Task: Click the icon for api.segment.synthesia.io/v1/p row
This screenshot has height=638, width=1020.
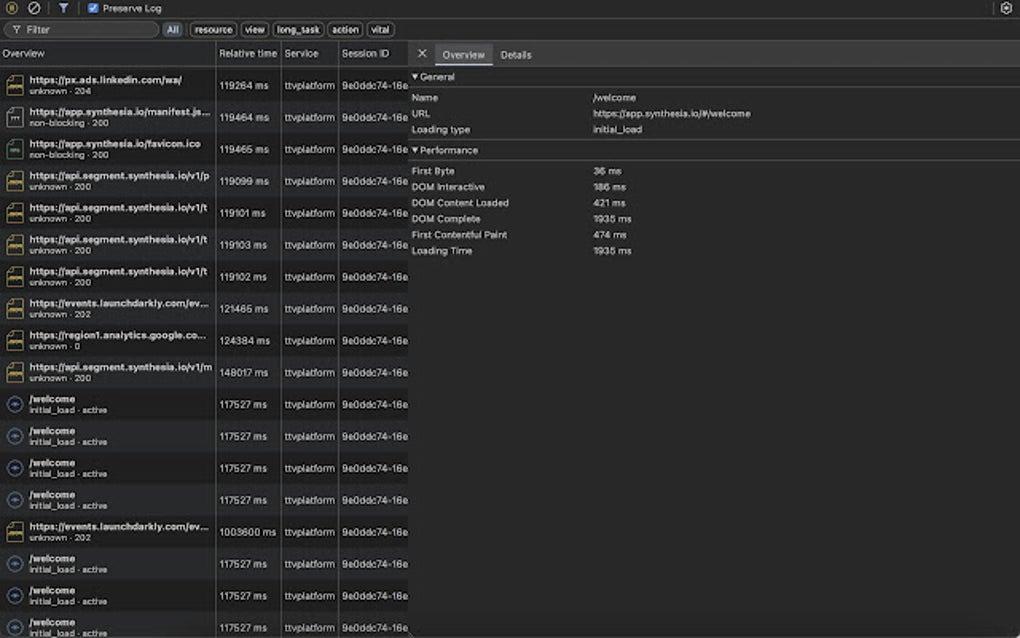Action: click(15, 181)
